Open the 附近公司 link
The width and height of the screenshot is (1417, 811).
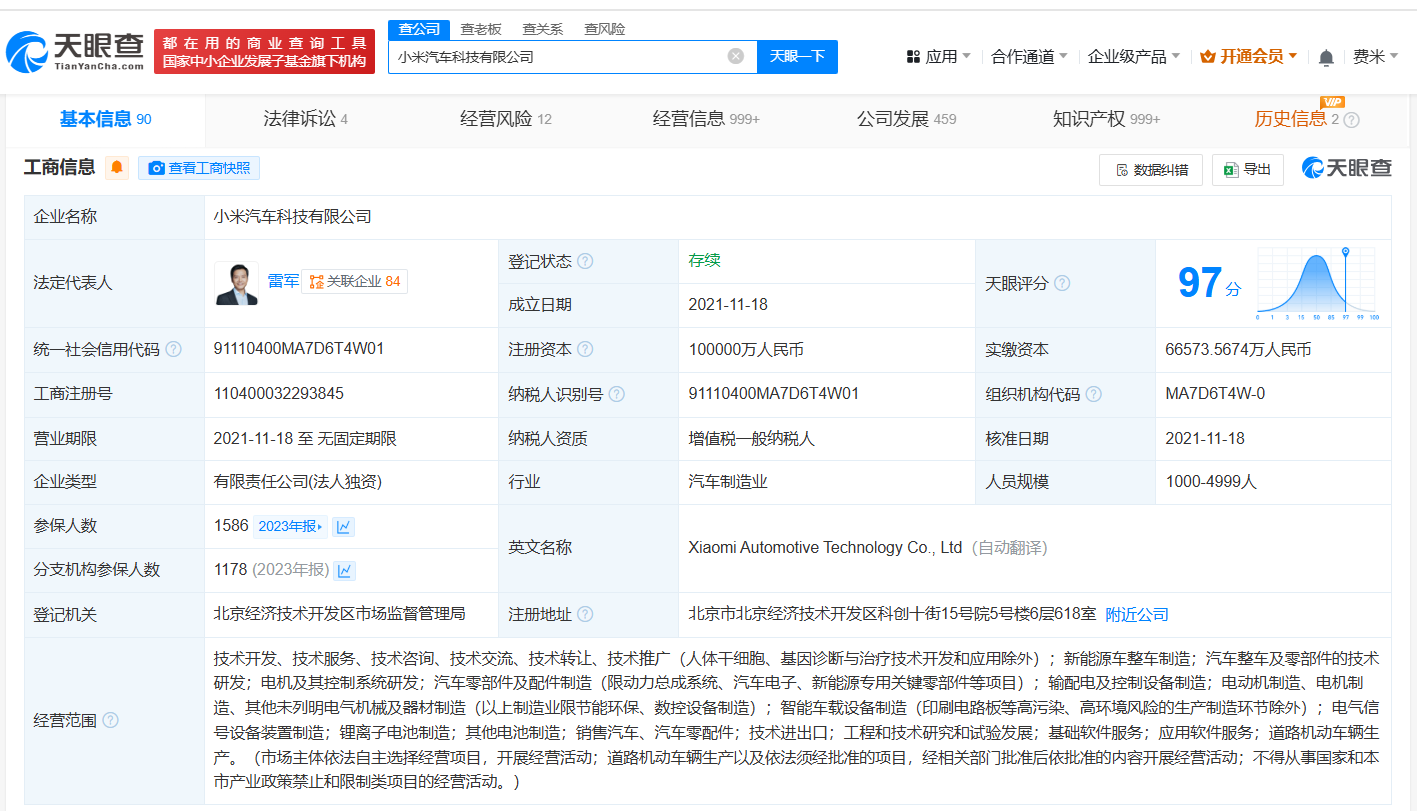pos(1136,614)
